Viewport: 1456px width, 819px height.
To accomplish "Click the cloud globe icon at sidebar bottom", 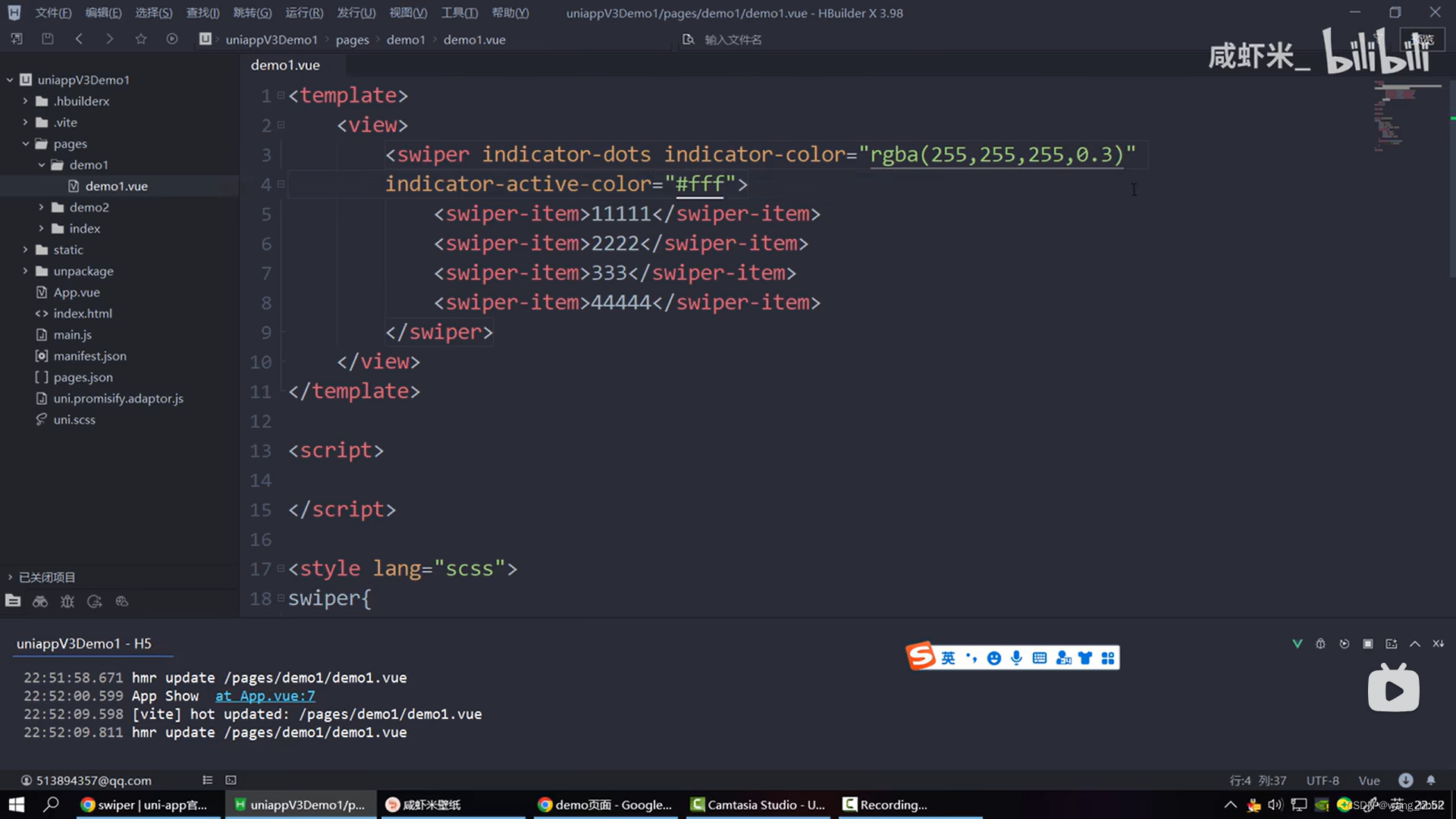I will [122, 601].
